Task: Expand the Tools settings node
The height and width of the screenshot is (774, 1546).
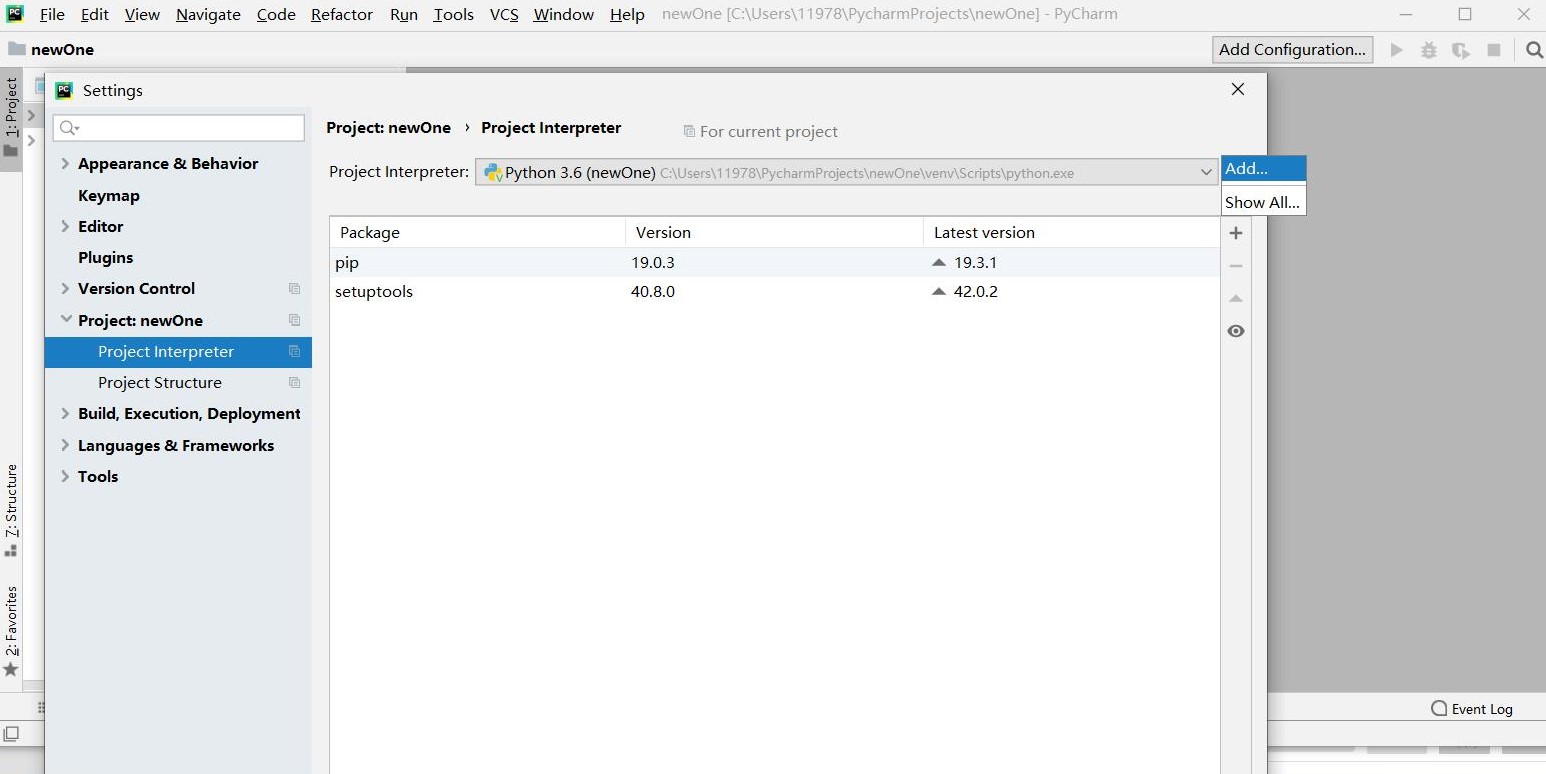Action: click(x=65, y=477)
